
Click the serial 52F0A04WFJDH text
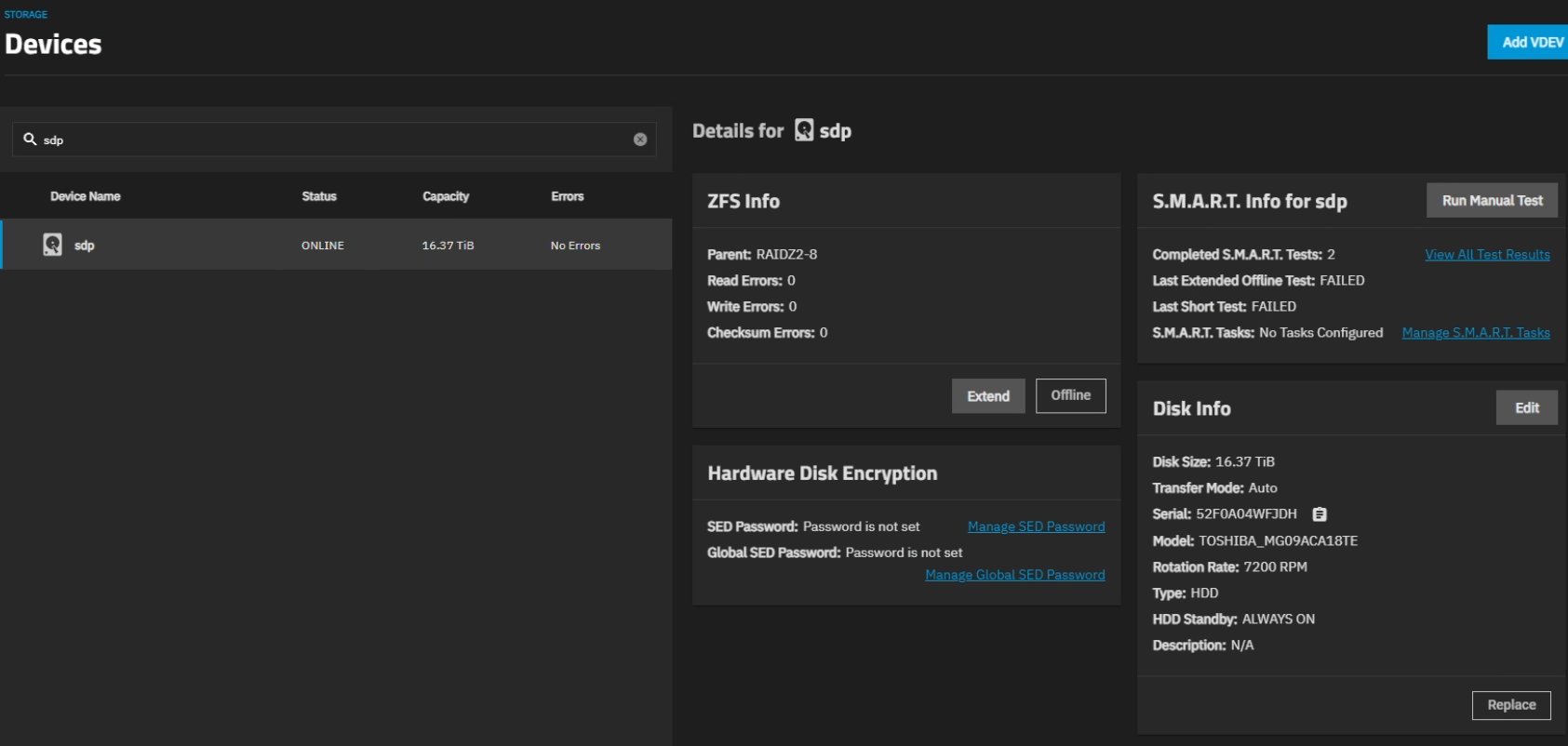tap(1246, 514)
